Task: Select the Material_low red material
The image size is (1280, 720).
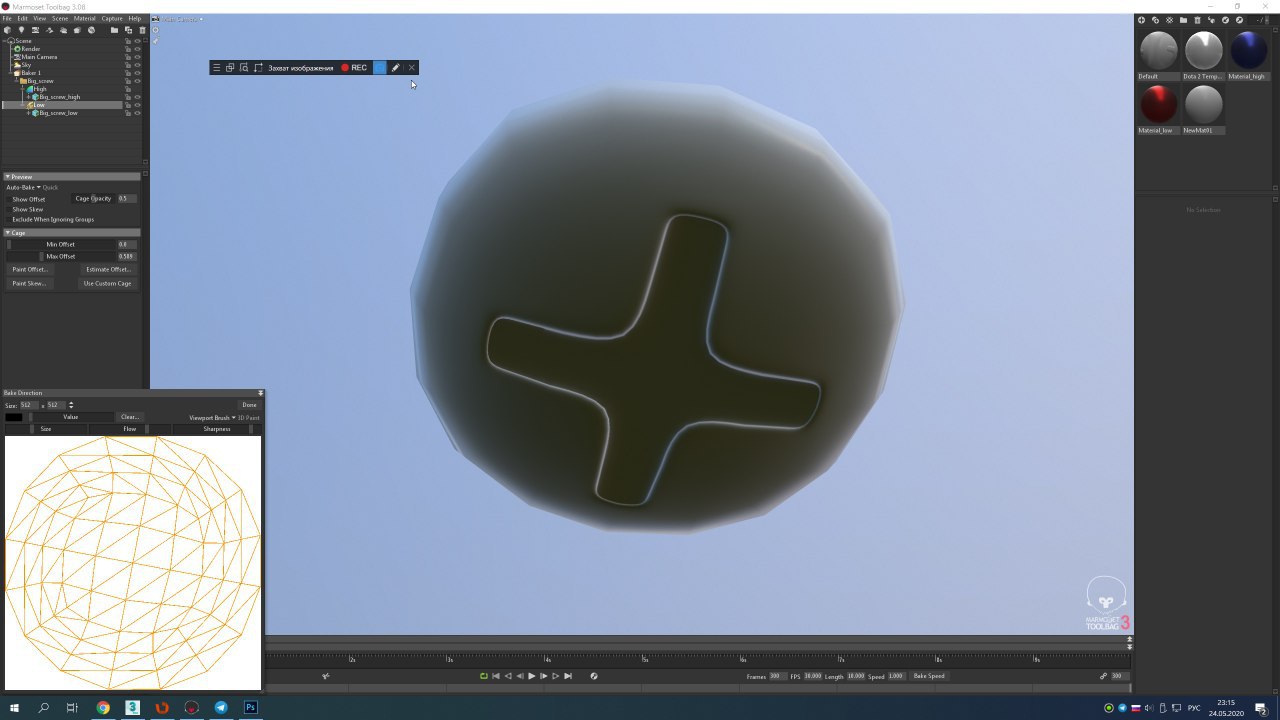Action: tap(1158, 104)
